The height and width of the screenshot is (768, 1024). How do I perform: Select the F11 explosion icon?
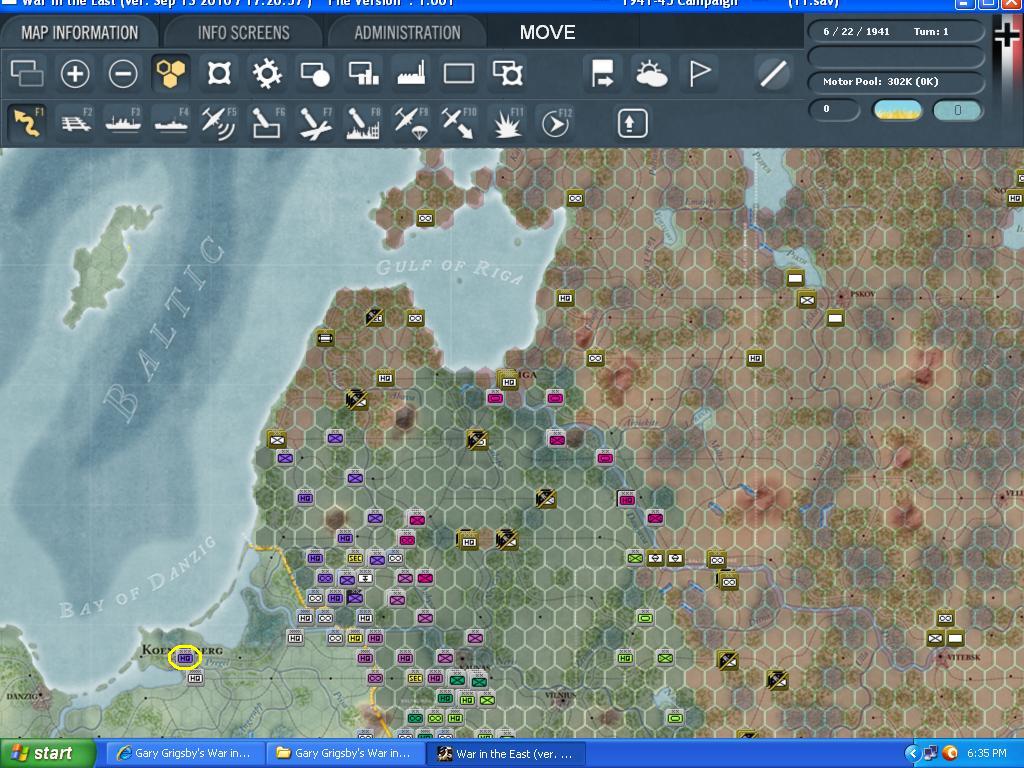click(507, 122)
